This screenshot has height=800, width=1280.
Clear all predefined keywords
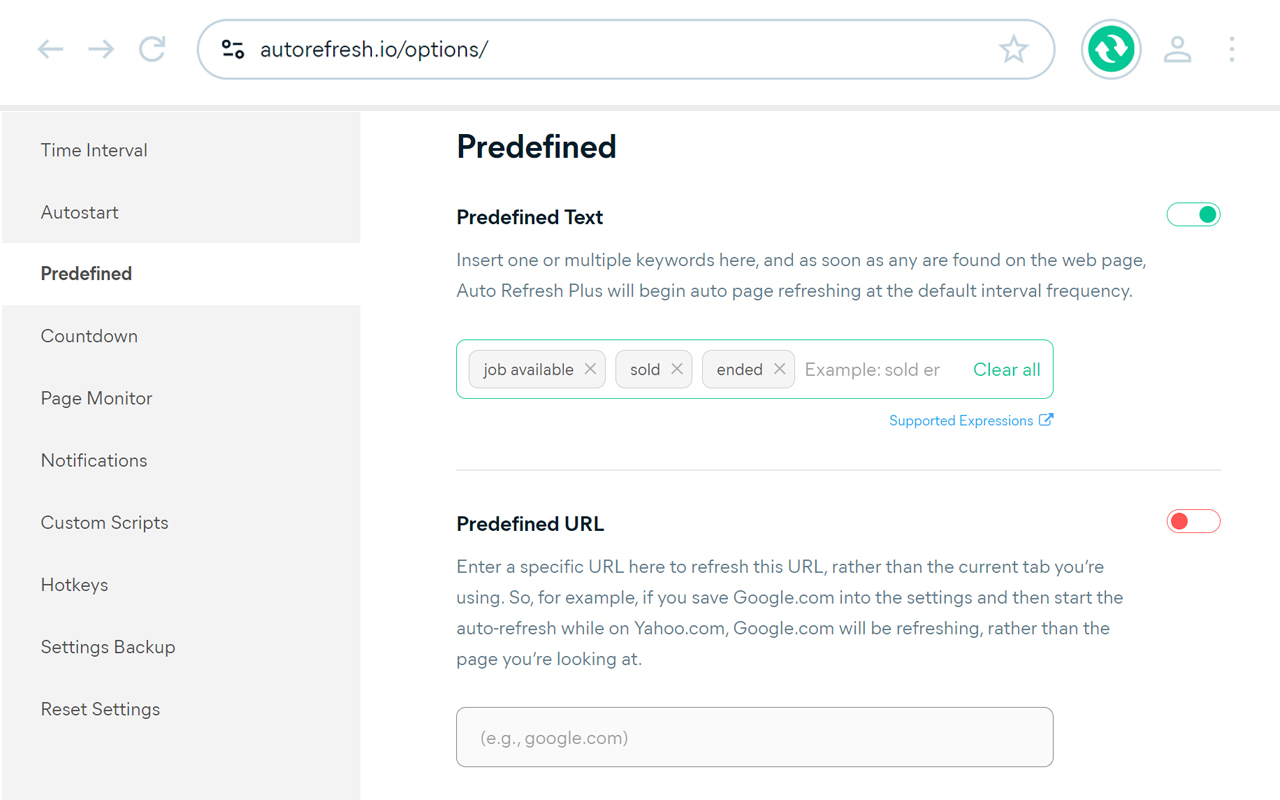pyautogui.click(x=1006, y=369)
